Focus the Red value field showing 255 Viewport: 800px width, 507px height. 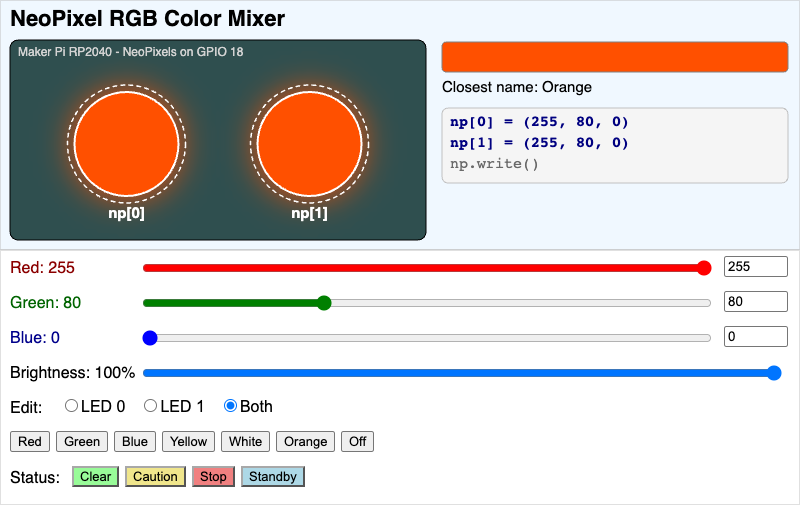point(756,267)
